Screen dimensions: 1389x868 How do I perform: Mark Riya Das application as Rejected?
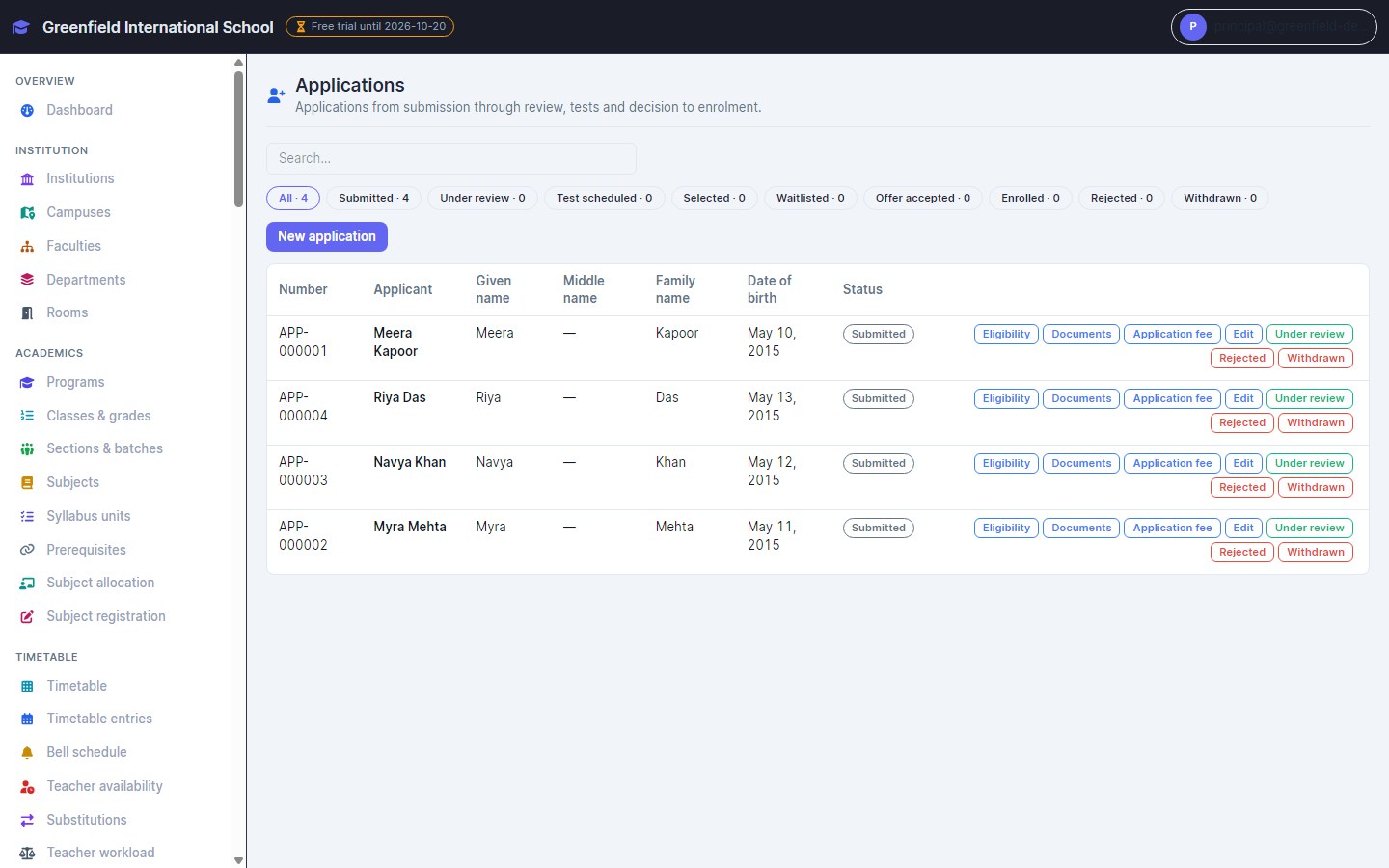1241,423
